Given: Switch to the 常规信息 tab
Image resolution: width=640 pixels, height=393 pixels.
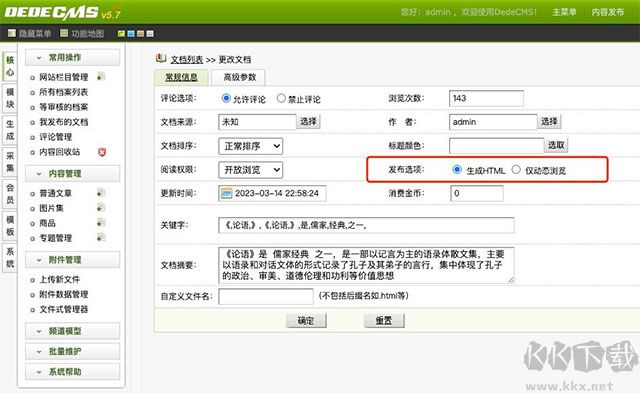Looking at the screenshot, I should point(181,77).
